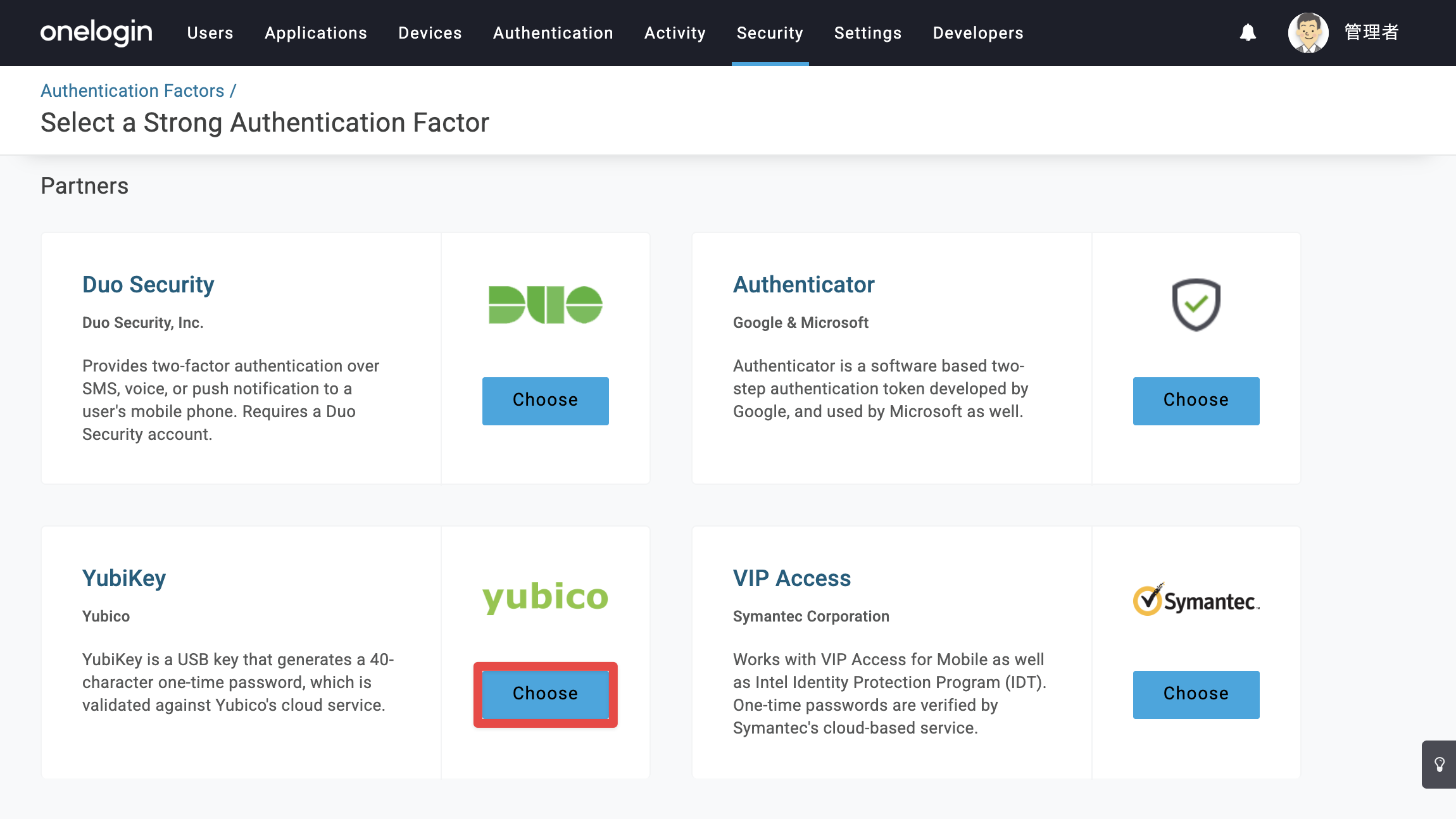Open the Authentication menu
The image size is (1456, 819).
[x=553, y=33]
